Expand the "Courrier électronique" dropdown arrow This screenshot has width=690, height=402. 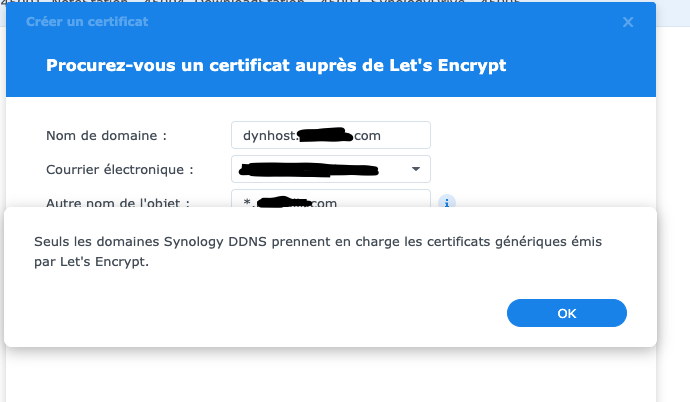click(416, 169)
